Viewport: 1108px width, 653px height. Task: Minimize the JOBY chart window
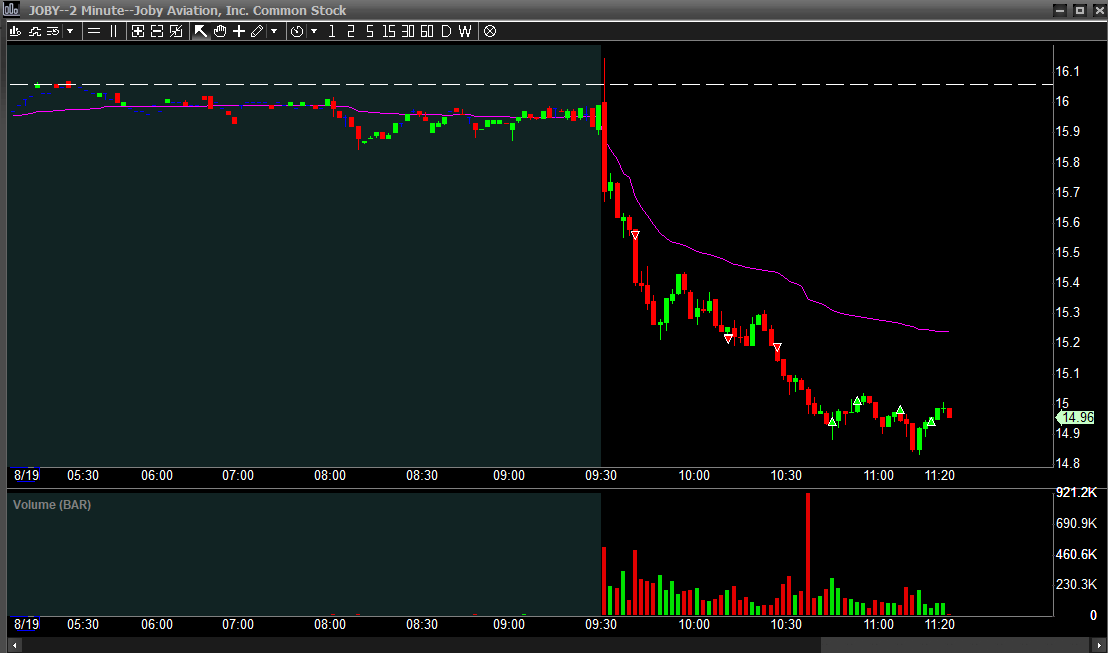1060,10
